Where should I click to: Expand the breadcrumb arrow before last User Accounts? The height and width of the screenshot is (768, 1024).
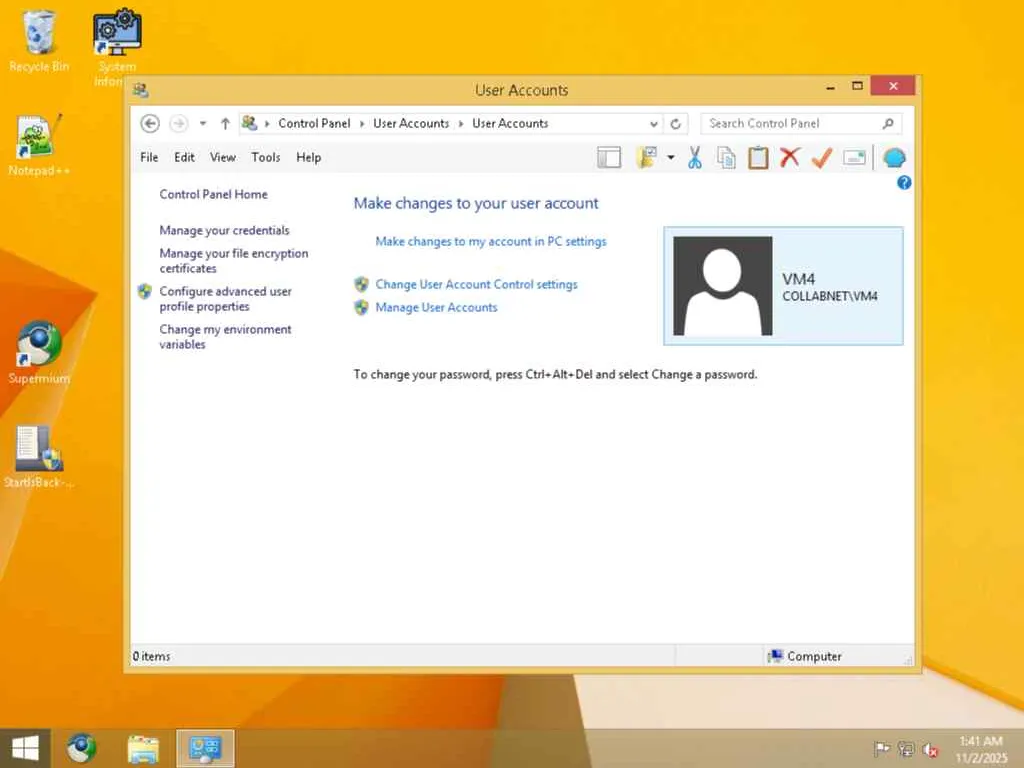(x=461, y=123)
